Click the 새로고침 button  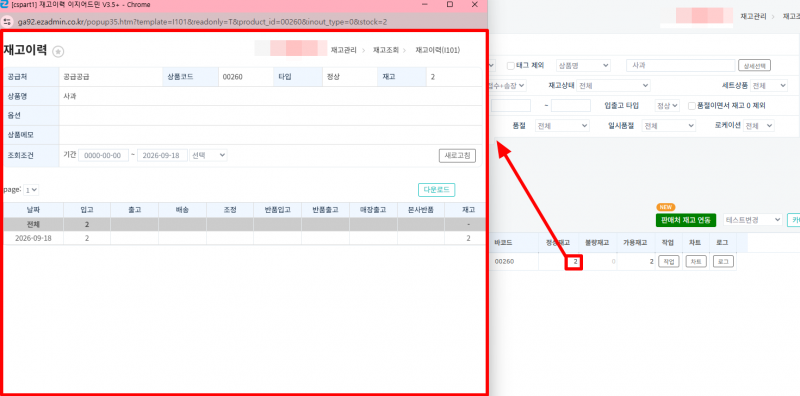coord(458,156)
